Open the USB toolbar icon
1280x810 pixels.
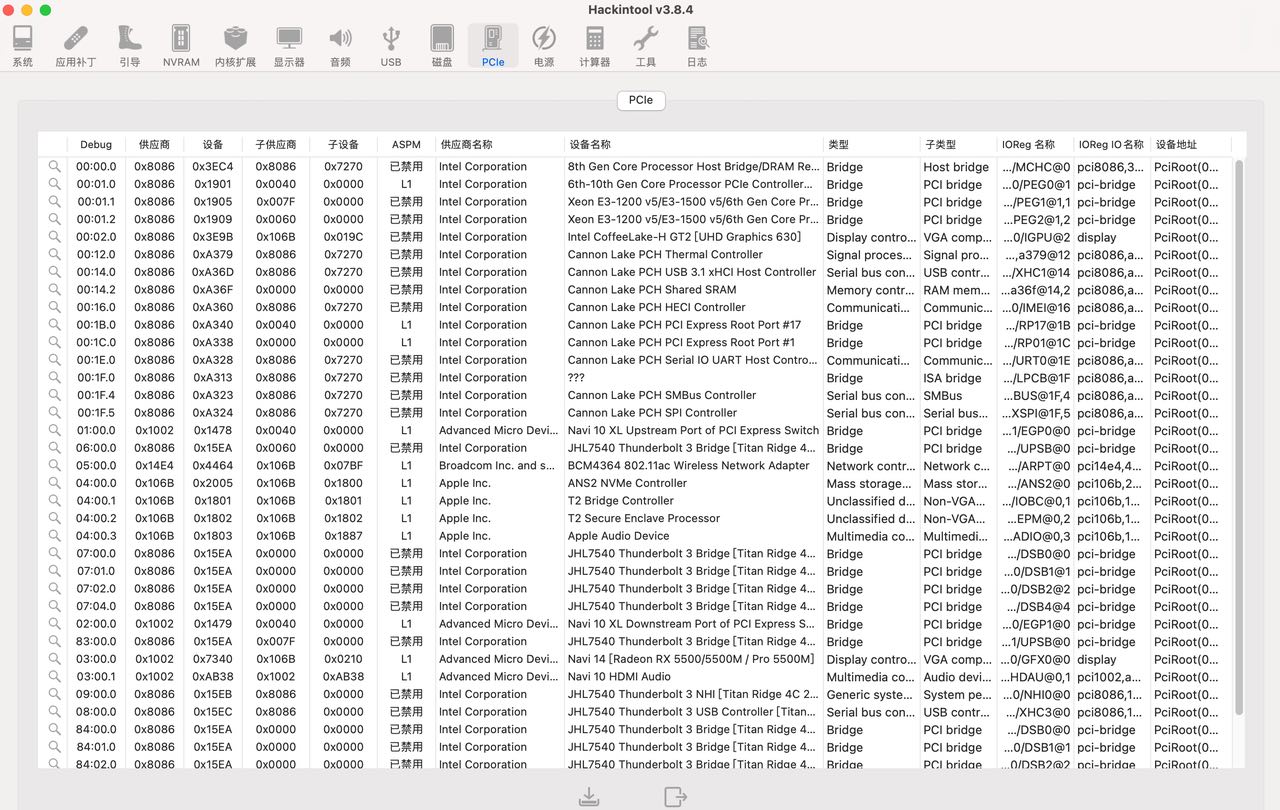tap(391, 46)
